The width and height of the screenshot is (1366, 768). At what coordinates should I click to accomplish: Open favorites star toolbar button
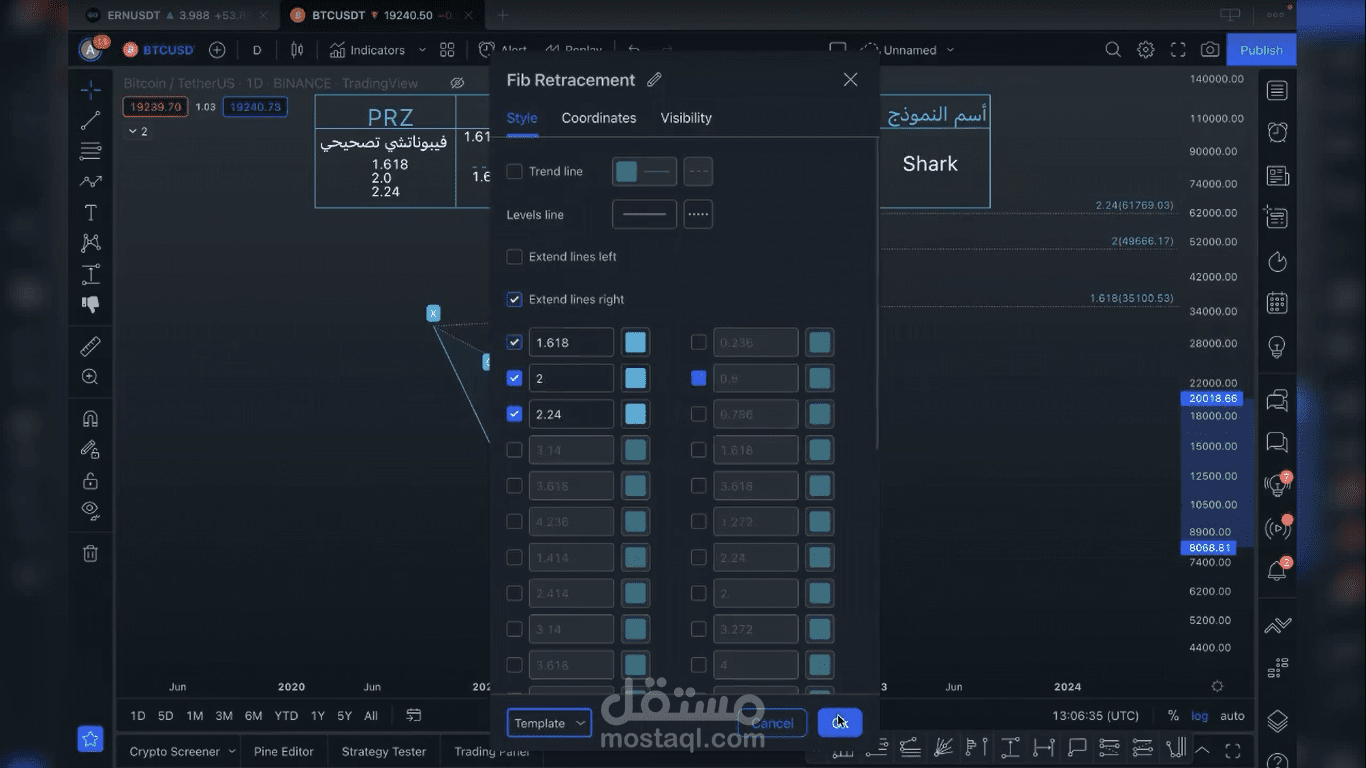[90, 739]
